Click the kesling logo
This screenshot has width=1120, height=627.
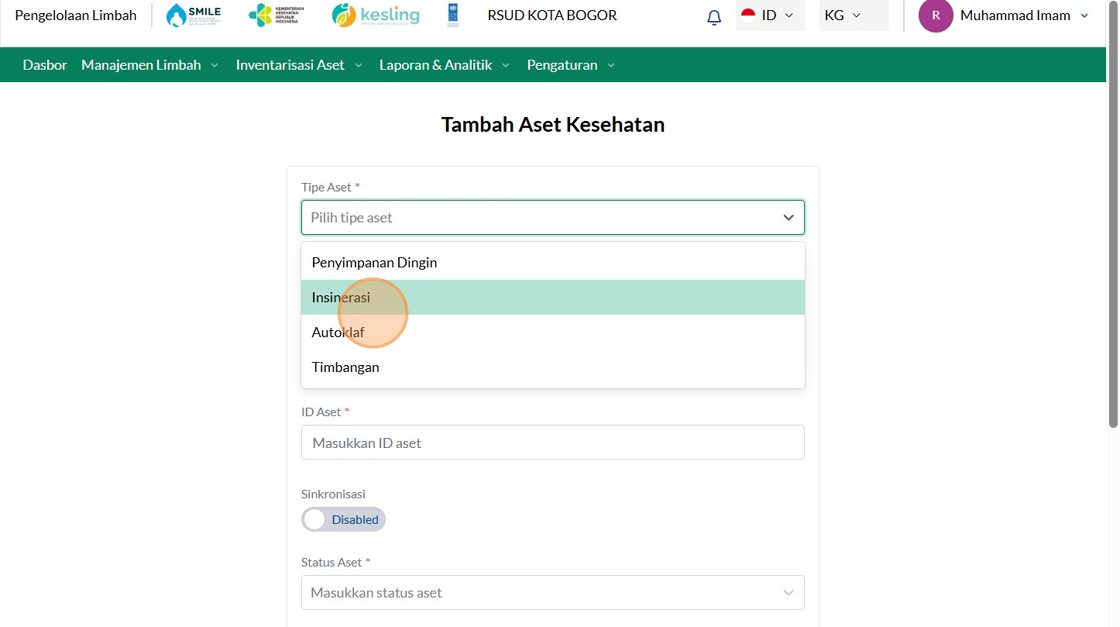coord(376,15)
